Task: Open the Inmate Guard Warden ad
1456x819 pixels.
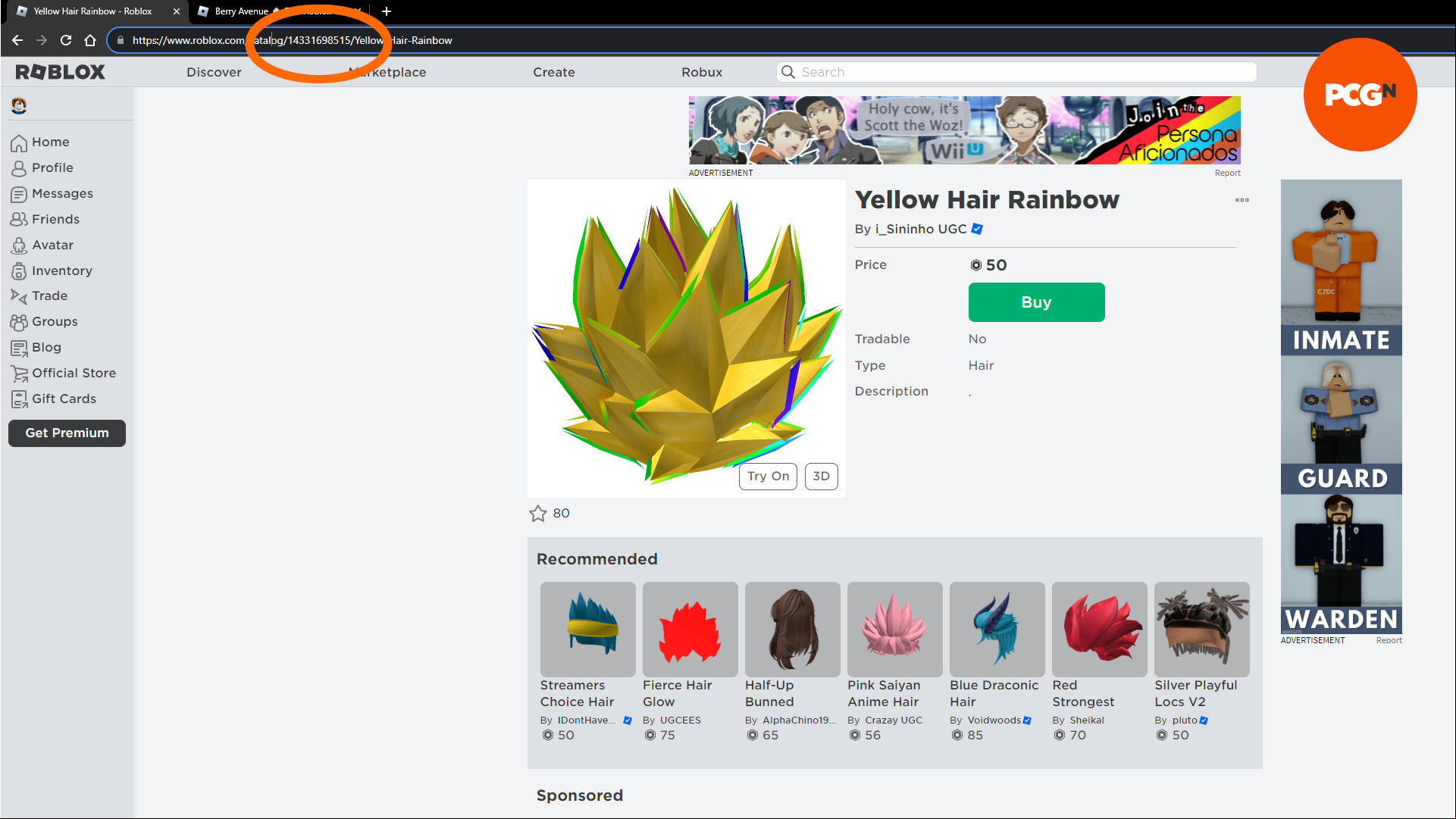Action: 1341,407
